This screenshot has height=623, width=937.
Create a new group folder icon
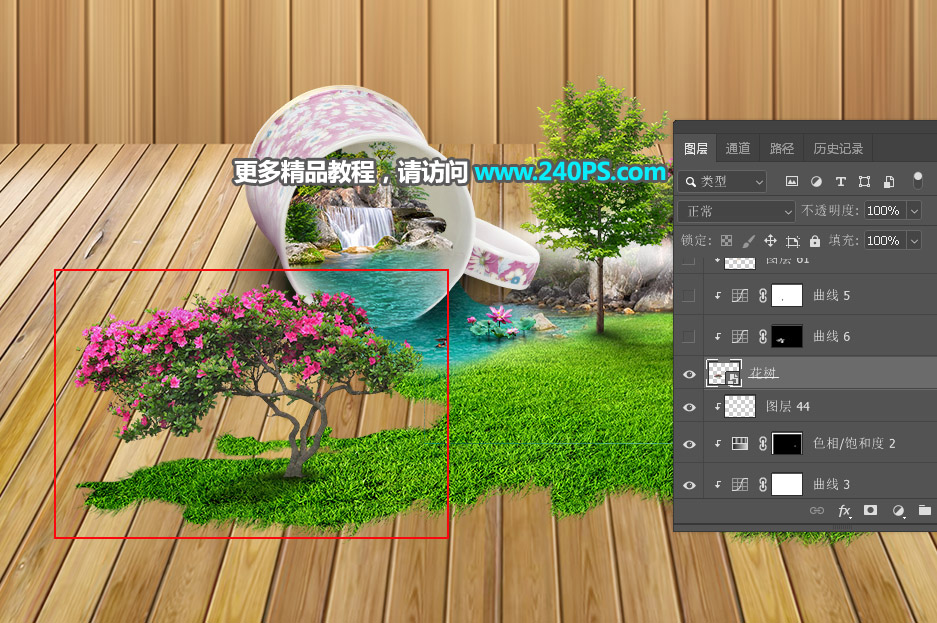tap(924, 510)
